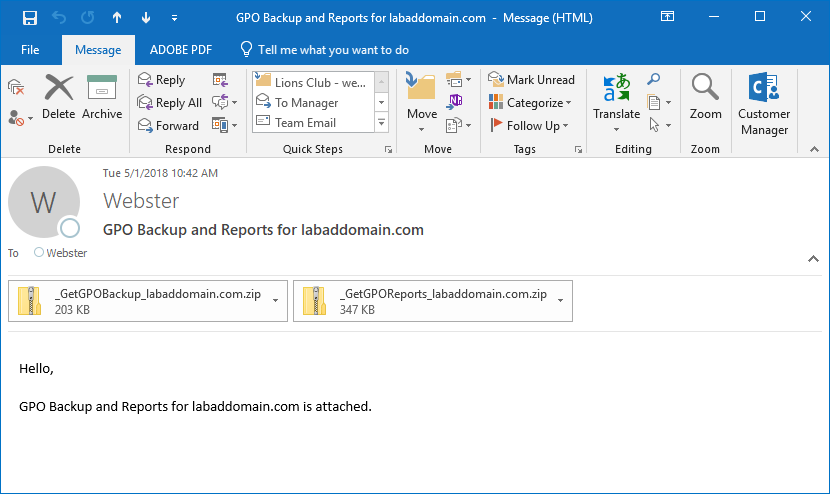Open dropdown for GetGPOBackup zip attachment
Viewport: 830px width, 494px height.
pyautogui.click(x=275, y=301)
